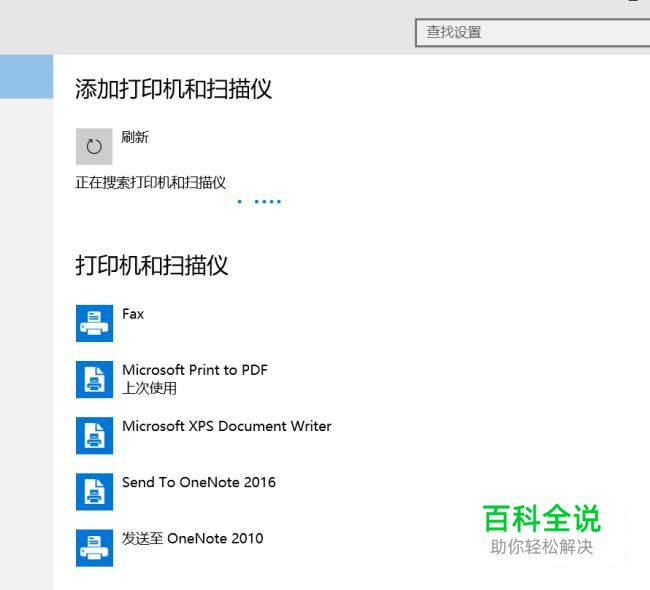Click the Microsoft Print to PDF name
This screenshot has width=650, height=590.
(195, 370)
